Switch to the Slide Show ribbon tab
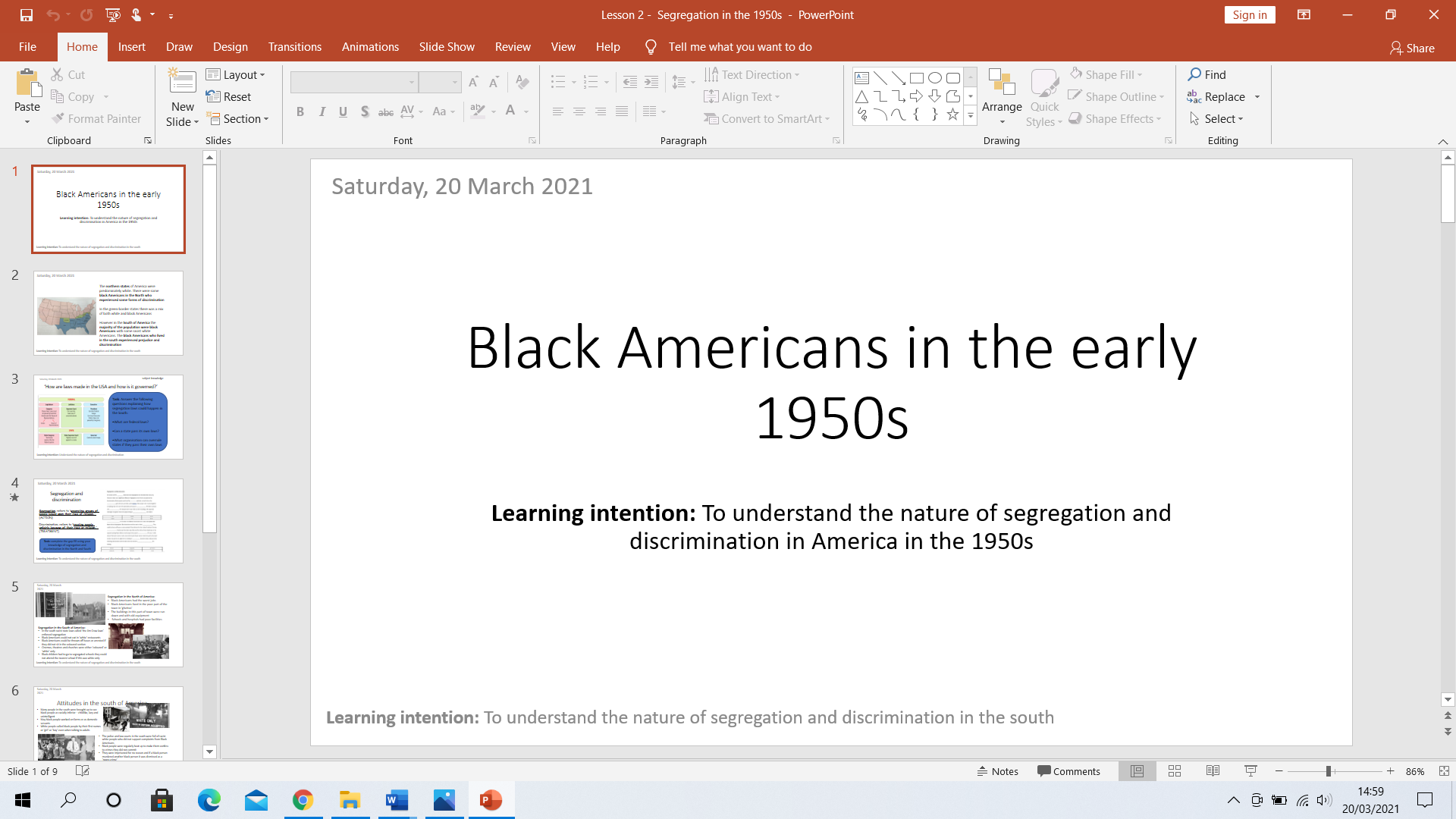 click(x=447, y=46)
